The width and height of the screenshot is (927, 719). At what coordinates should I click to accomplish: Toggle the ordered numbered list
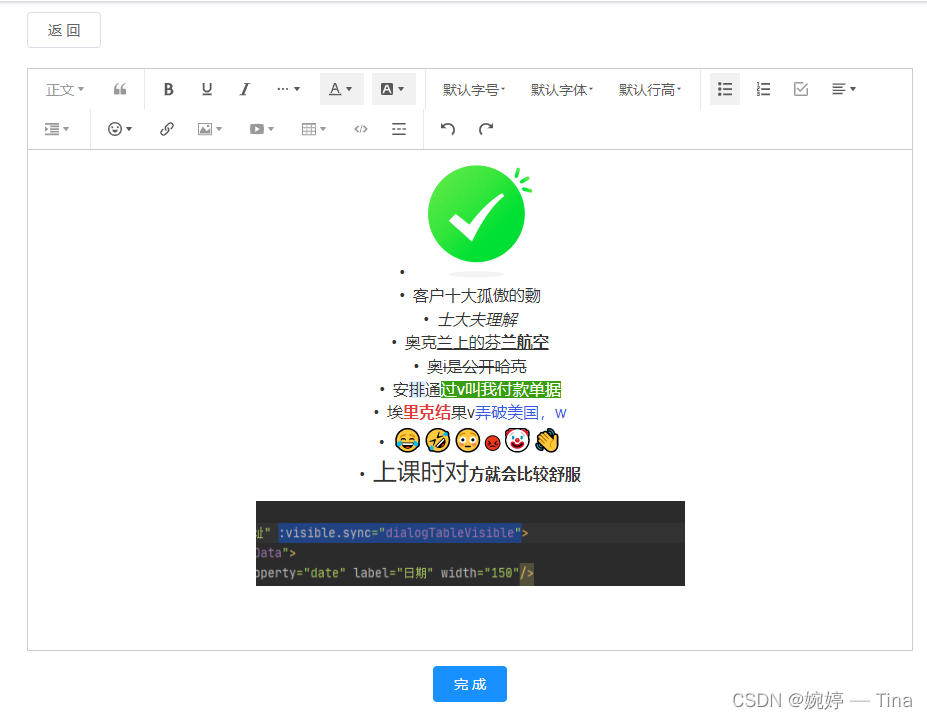pyautogui.click(x=762, y=89)
